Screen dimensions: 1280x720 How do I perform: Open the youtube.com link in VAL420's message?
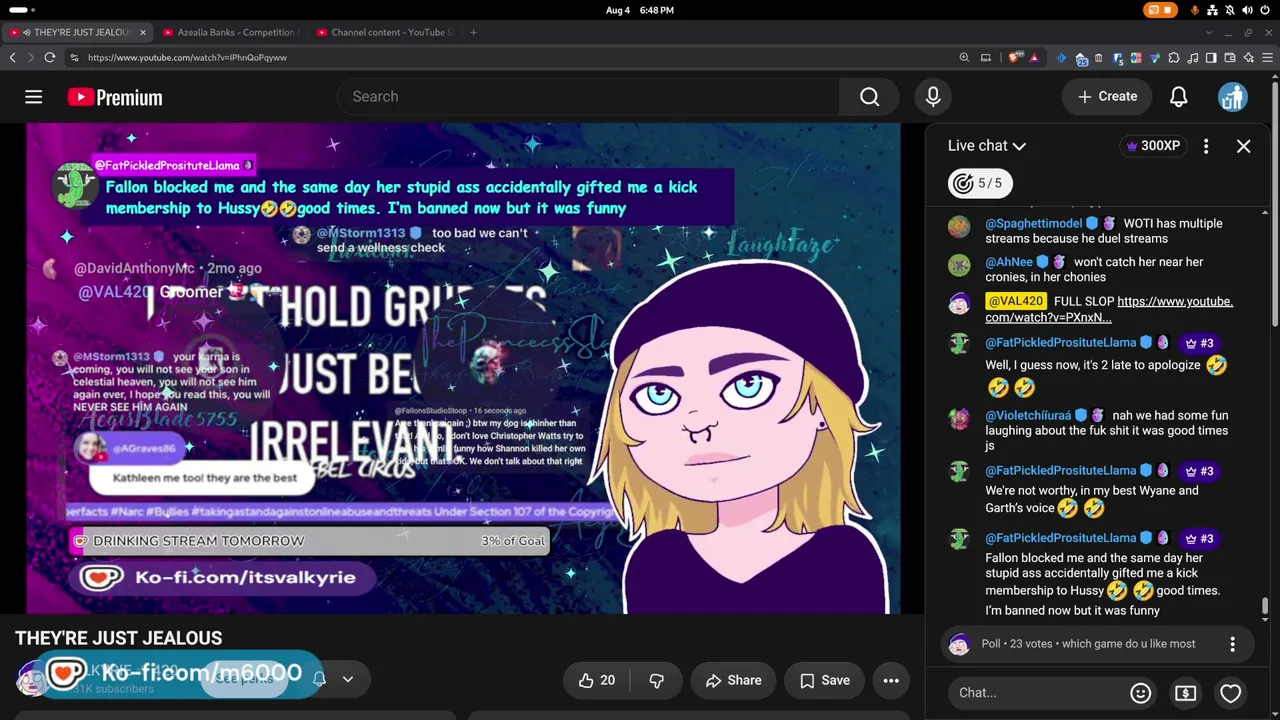coord(1109,309)
